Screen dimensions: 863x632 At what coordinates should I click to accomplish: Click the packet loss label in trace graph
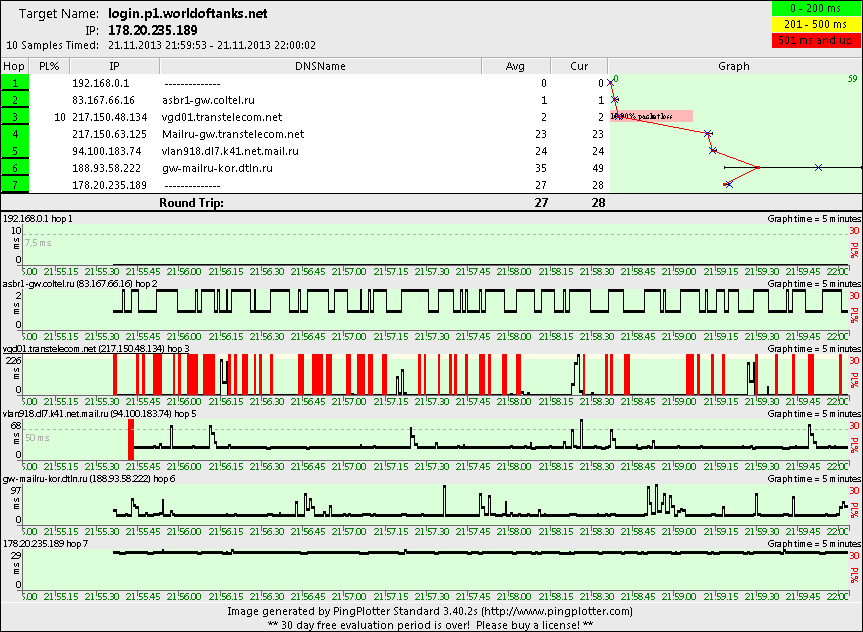pyautogui.click(x=651, y=117)
